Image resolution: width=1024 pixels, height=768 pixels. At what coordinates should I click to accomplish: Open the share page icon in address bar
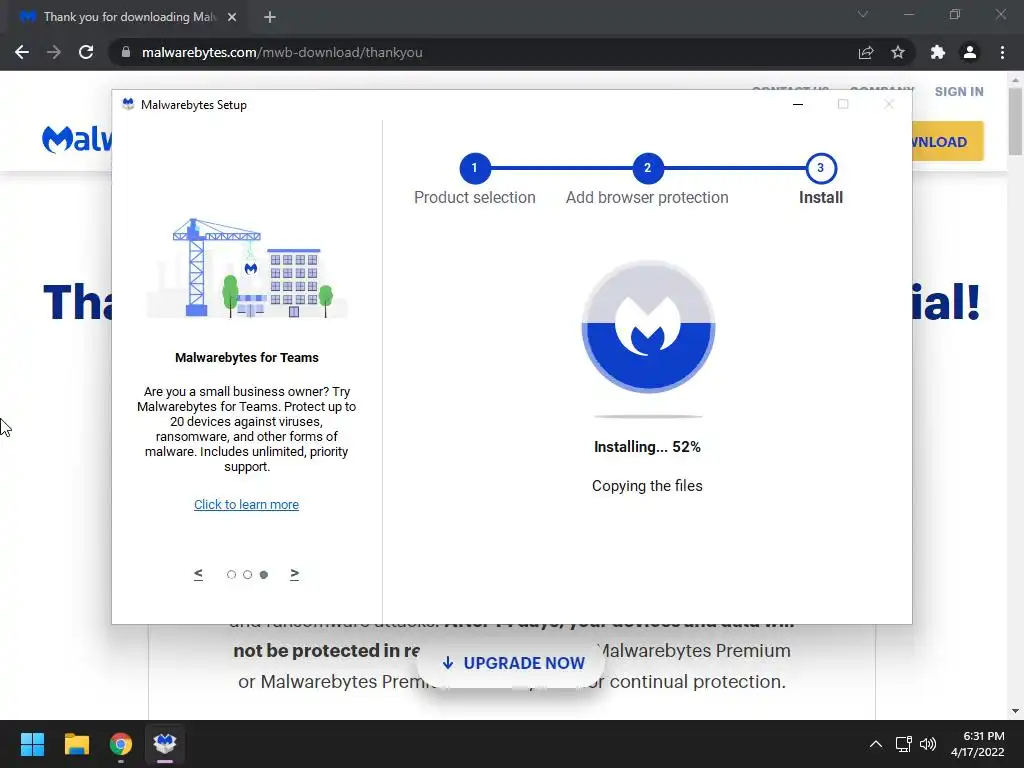866,52
